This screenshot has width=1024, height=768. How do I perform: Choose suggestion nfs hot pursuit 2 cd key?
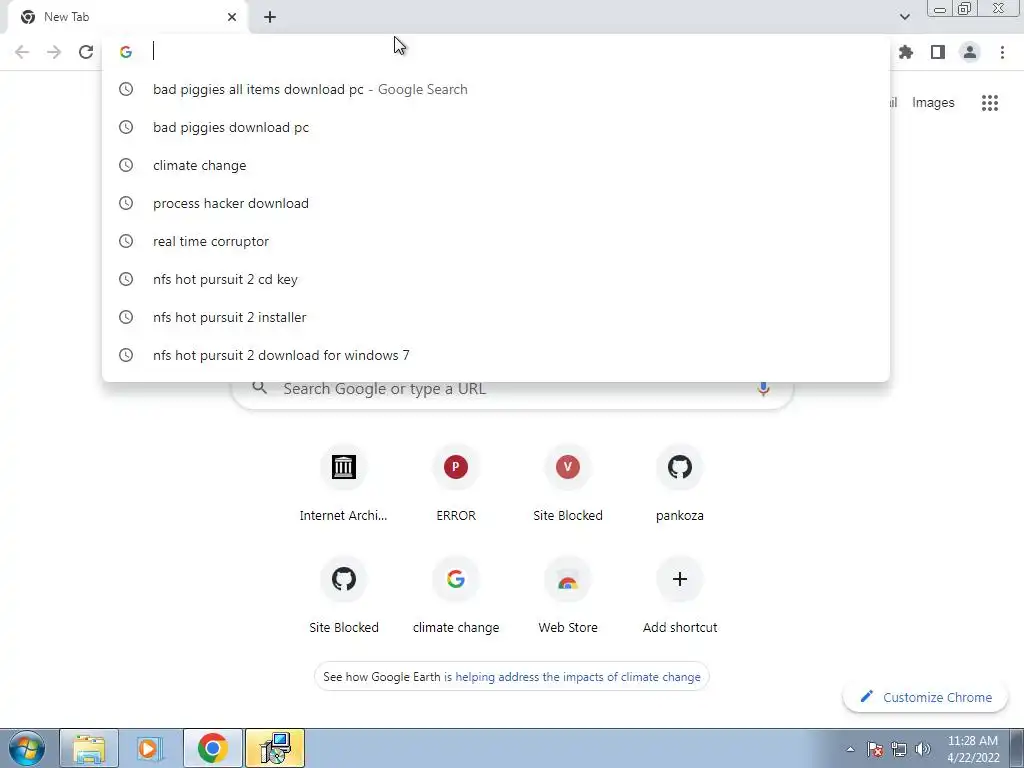(x=496, y=279)
